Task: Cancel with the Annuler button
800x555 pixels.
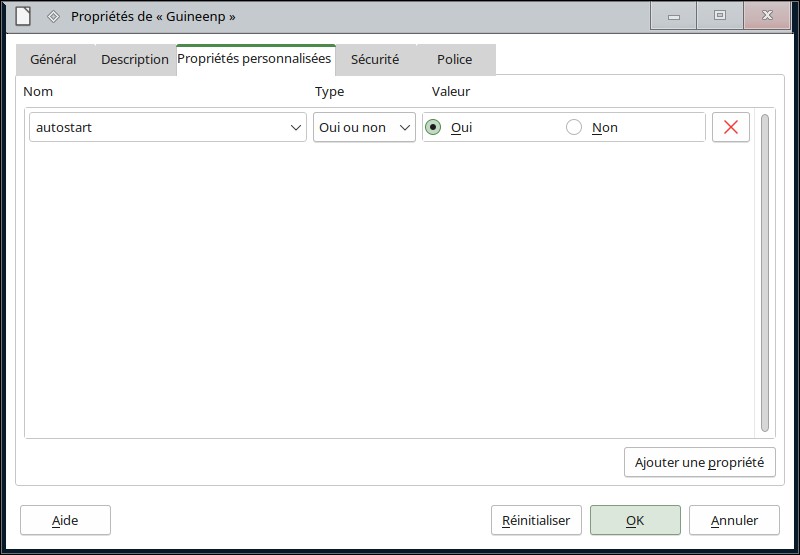Action: [x=734, y=520]
